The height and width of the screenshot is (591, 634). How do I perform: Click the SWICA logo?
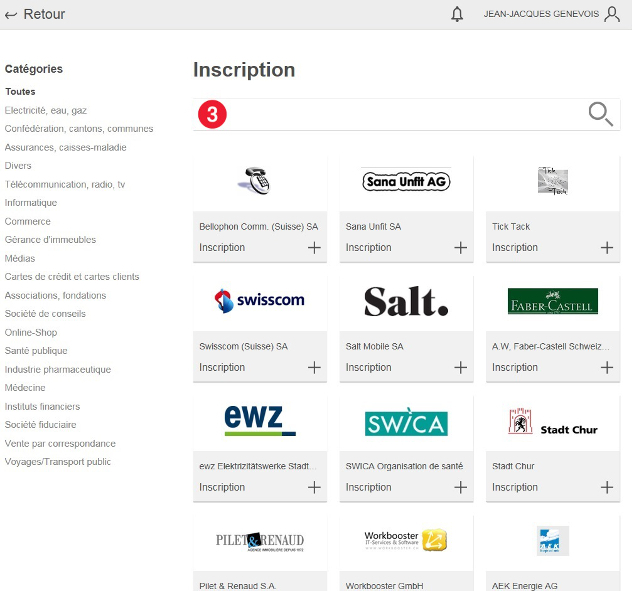[406, 422]
